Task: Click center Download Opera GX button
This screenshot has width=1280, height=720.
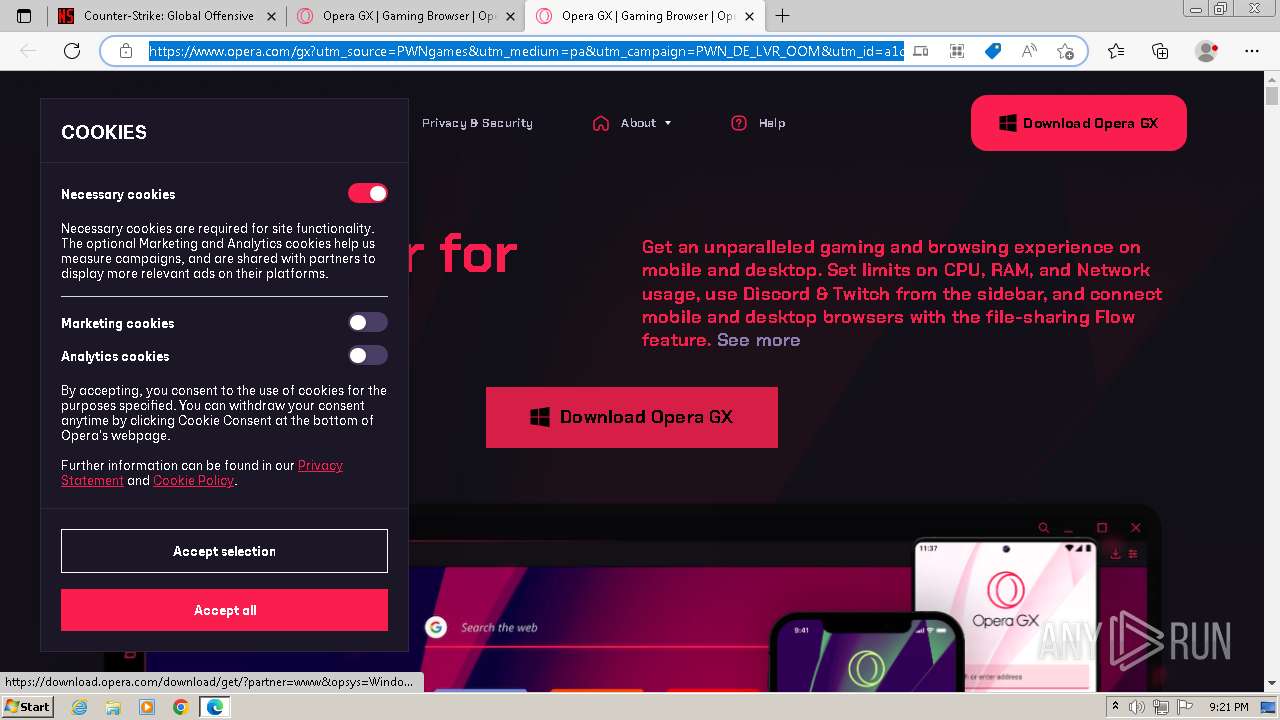Action: coord(632,417)
